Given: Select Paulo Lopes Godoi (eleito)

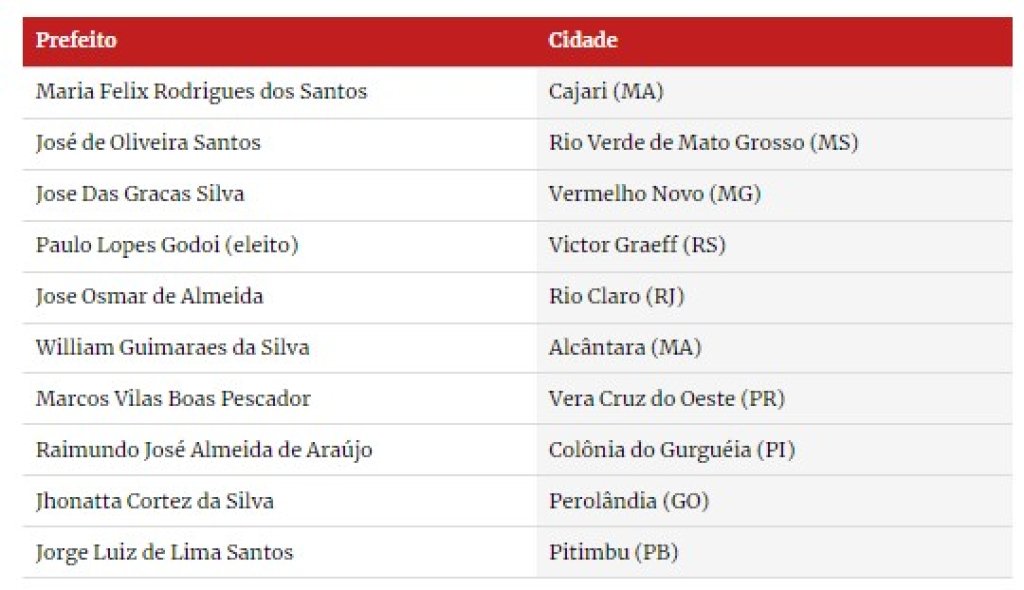Looking at the screenshot, I should tap(167, 245).
